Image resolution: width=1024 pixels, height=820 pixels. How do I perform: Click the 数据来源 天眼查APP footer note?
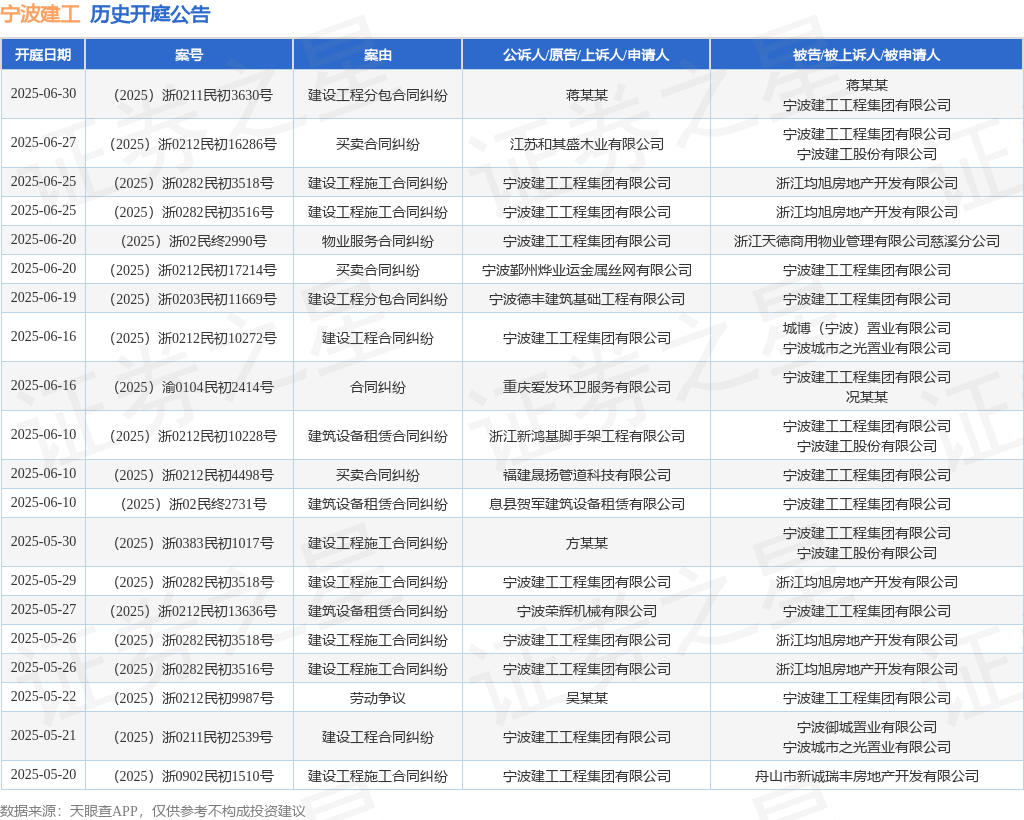[153, 811]
